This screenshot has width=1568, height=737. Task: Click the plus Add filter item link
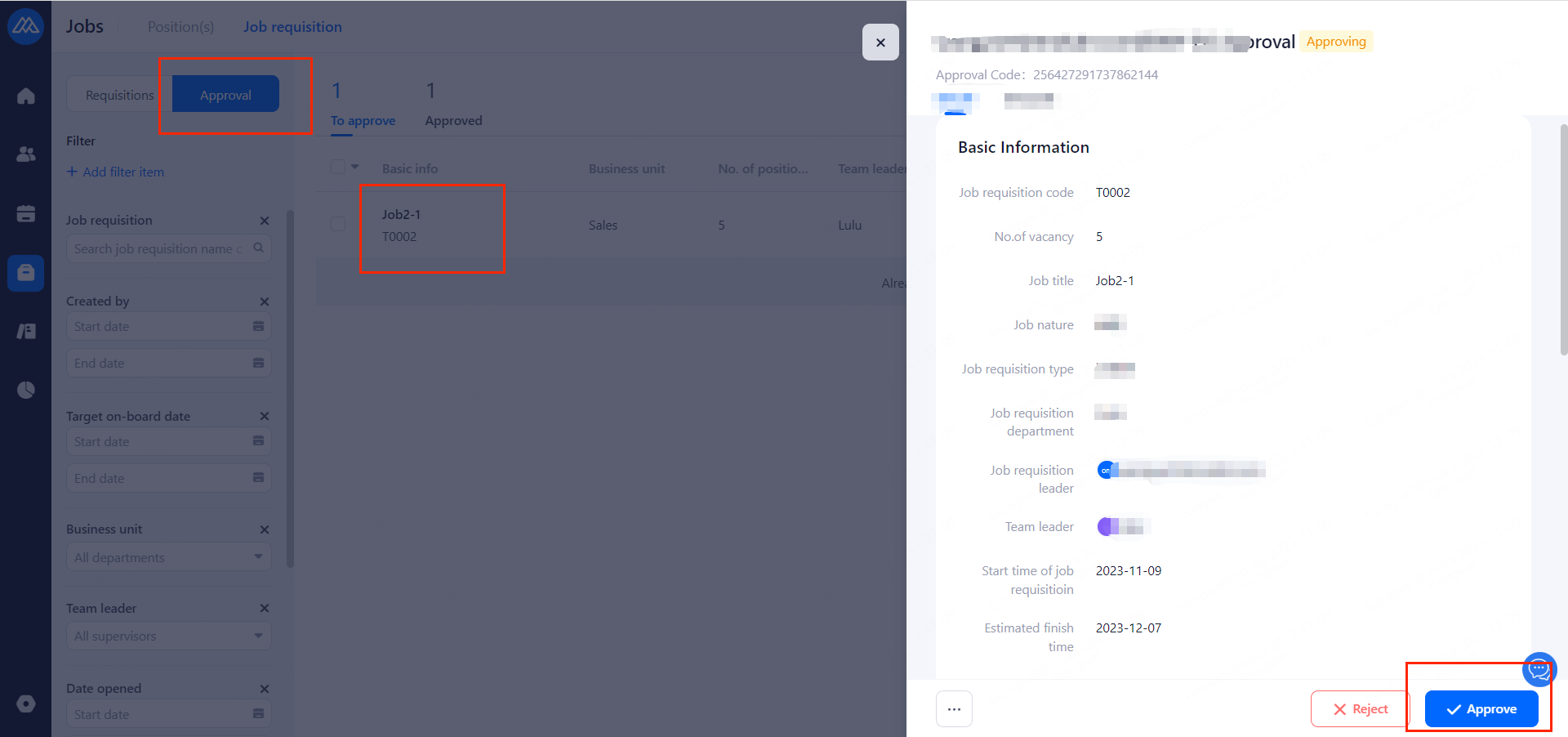(x=115, y=172)
